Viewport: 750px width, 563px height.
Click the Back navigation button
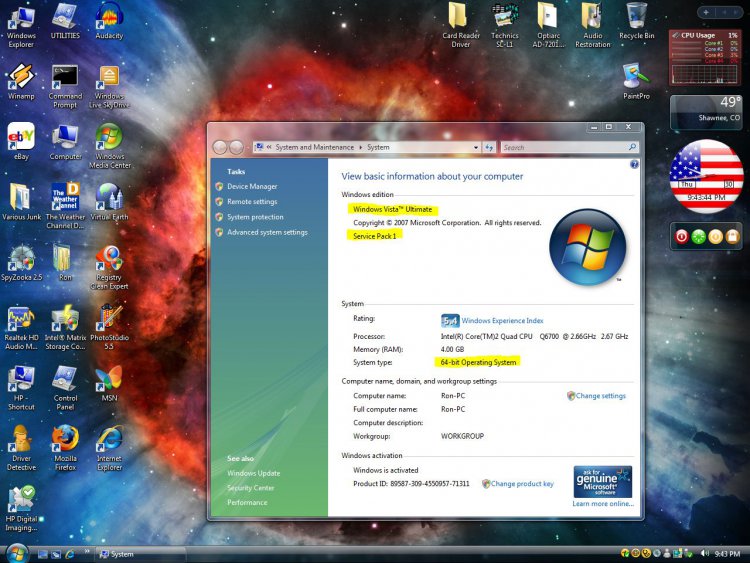click(x=220, y=147)
